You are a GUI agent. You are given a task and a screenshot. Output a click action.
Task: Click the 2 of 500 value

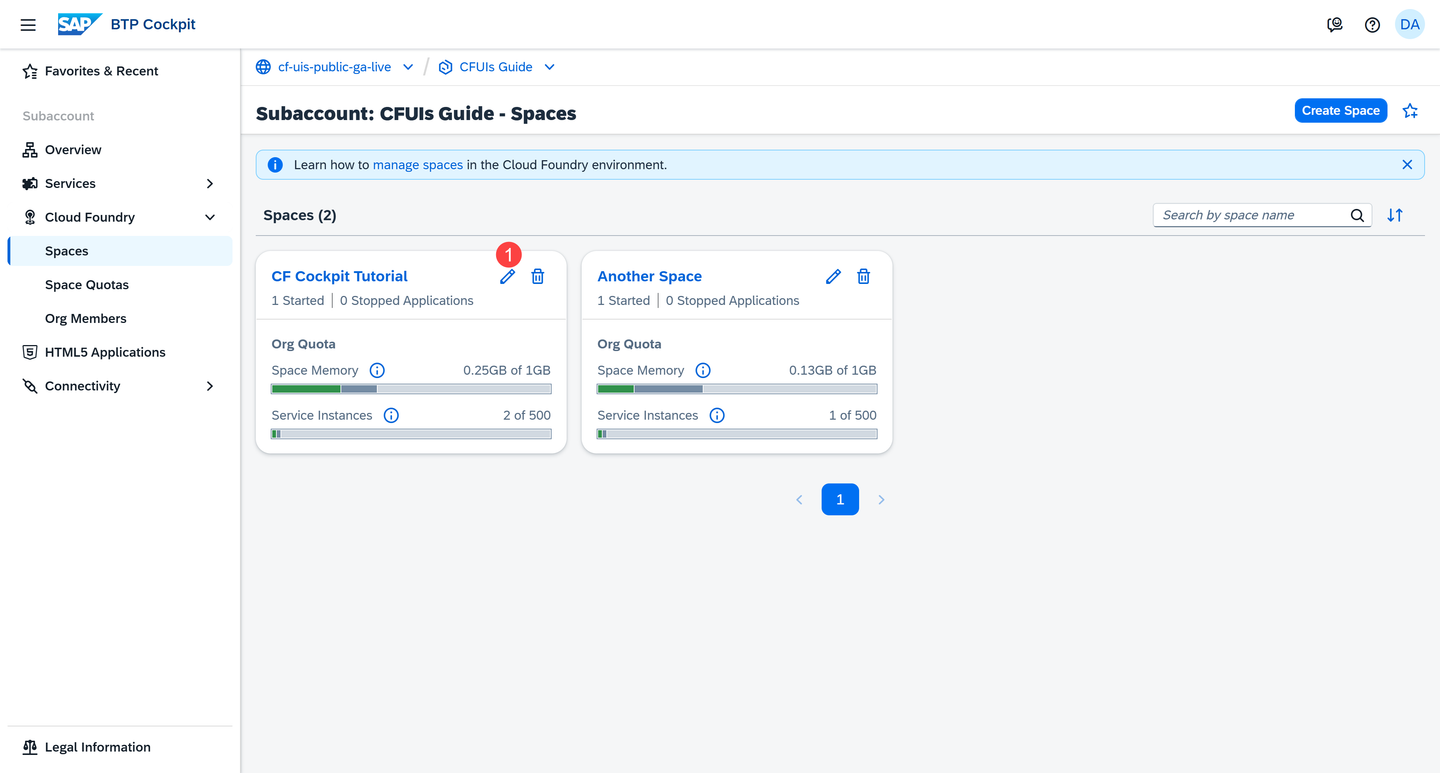tap(527, 415)
